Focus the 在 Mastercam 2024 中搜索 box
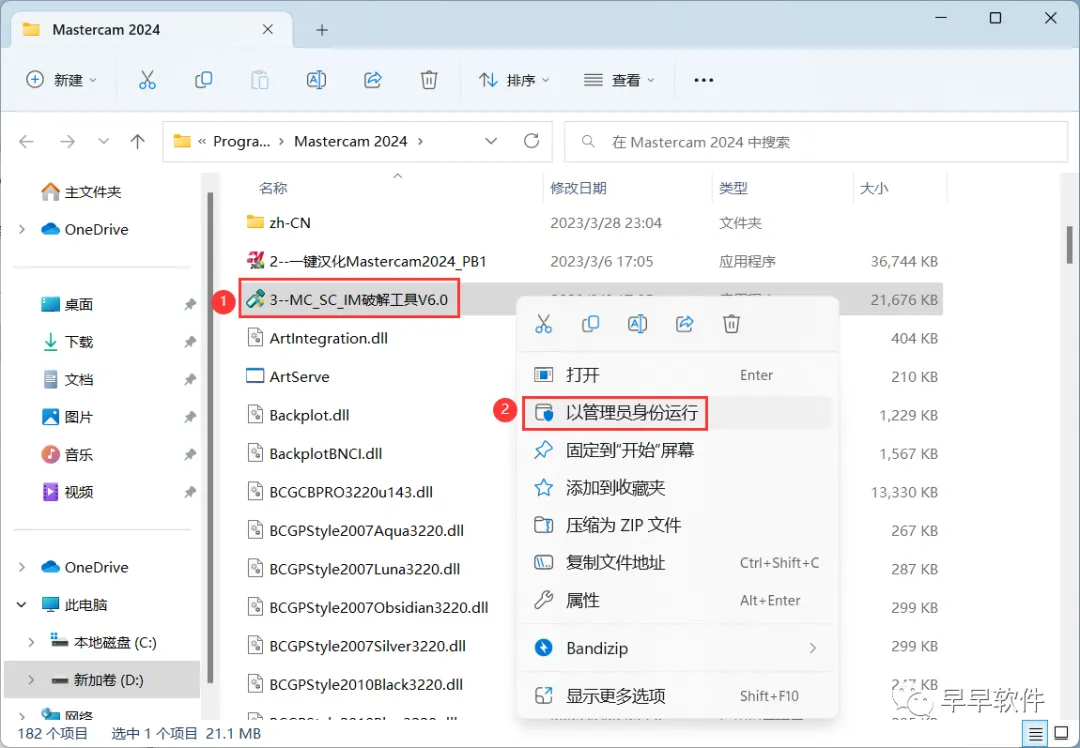Viewport: 1080px width, 748px height. (x=816, y=142)
